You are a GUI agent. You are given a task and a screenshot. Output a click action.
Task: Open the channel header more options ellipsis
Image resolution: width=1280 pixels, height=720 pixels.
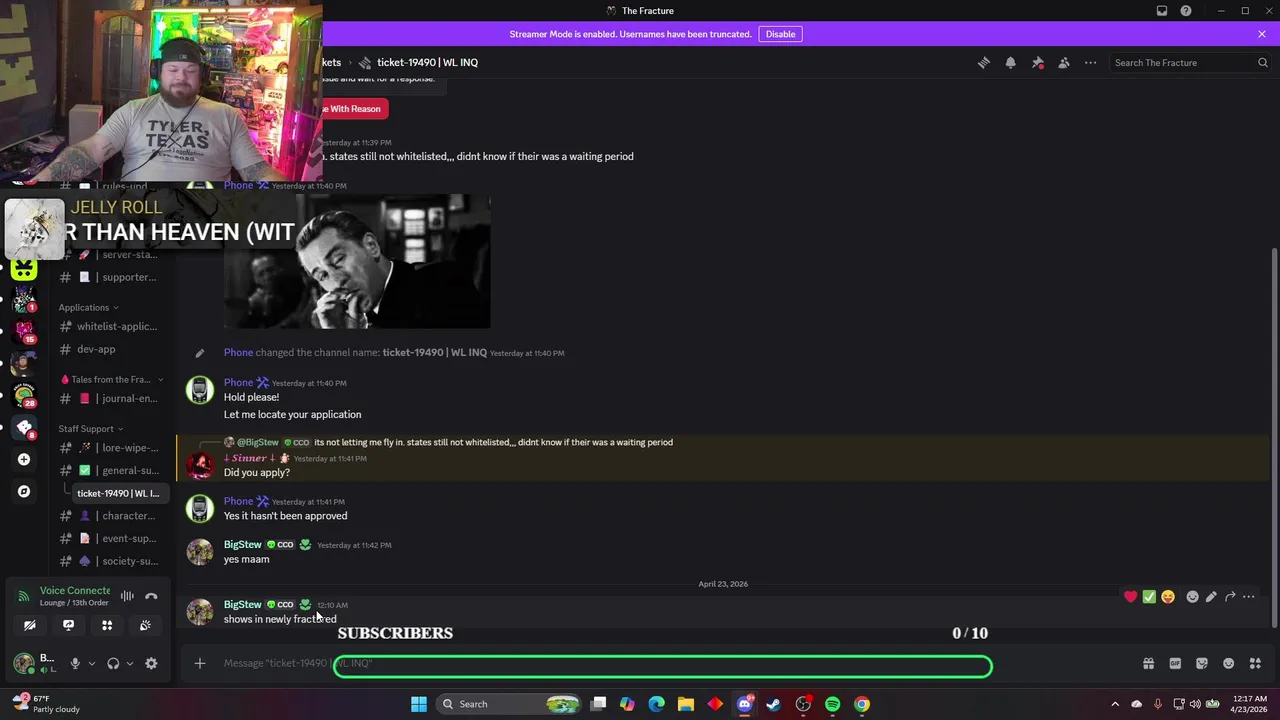pos(1090,62)
